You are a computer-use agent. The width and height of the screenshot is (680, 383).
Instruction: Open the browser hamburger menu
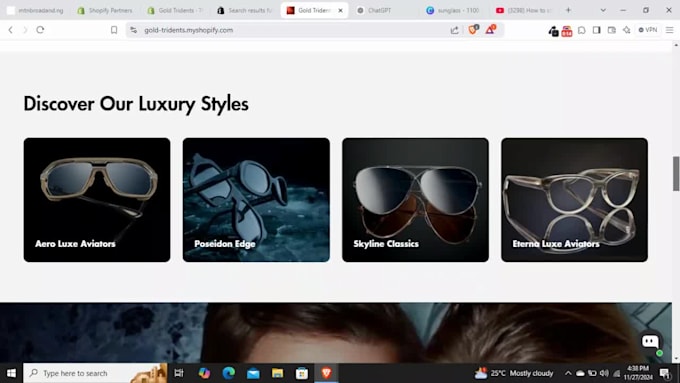670,30
